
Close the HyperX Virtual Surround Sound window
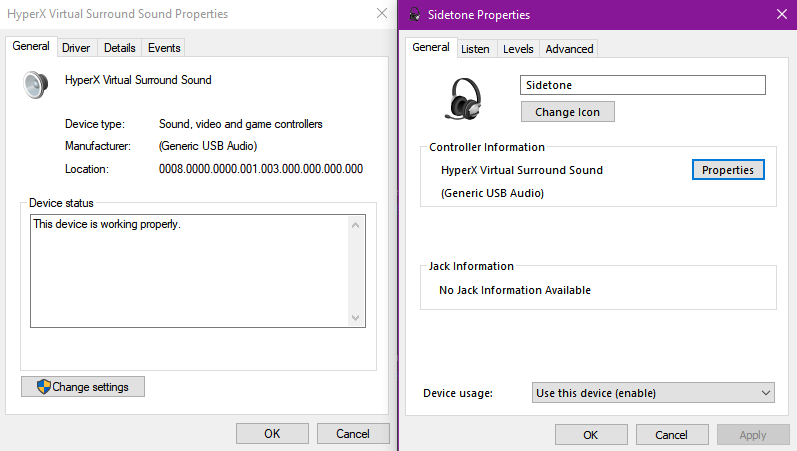(381, 14)
